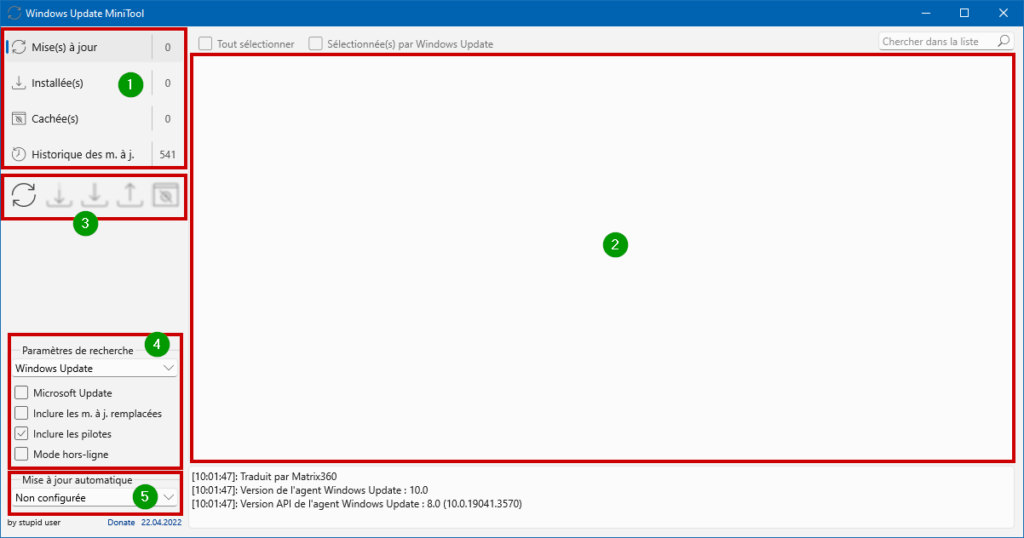
Task: Click the Windows Update MiniTool title icon
Action: pyautogui.click(x=14, y=13)
